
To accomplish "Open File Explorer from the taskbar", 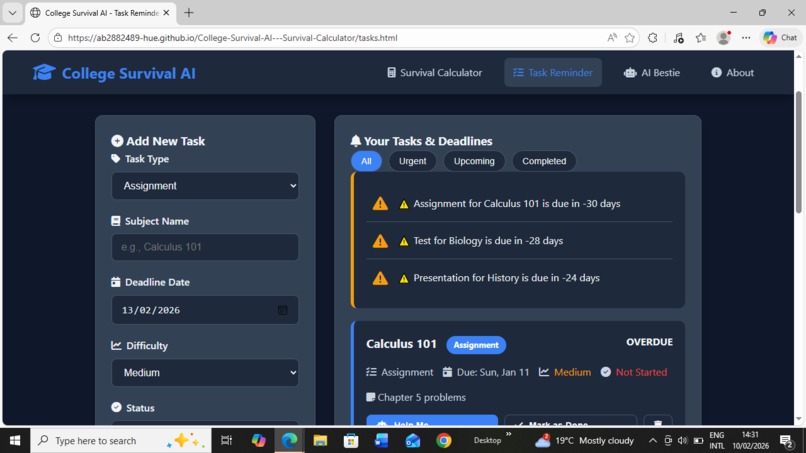I will [x=320, y=441].
